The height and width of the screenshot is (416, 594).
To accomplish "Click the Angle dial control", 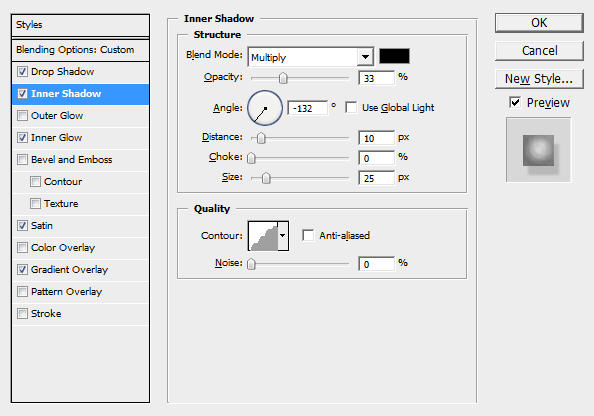I will pyautogui.click(x=265, y=108).
